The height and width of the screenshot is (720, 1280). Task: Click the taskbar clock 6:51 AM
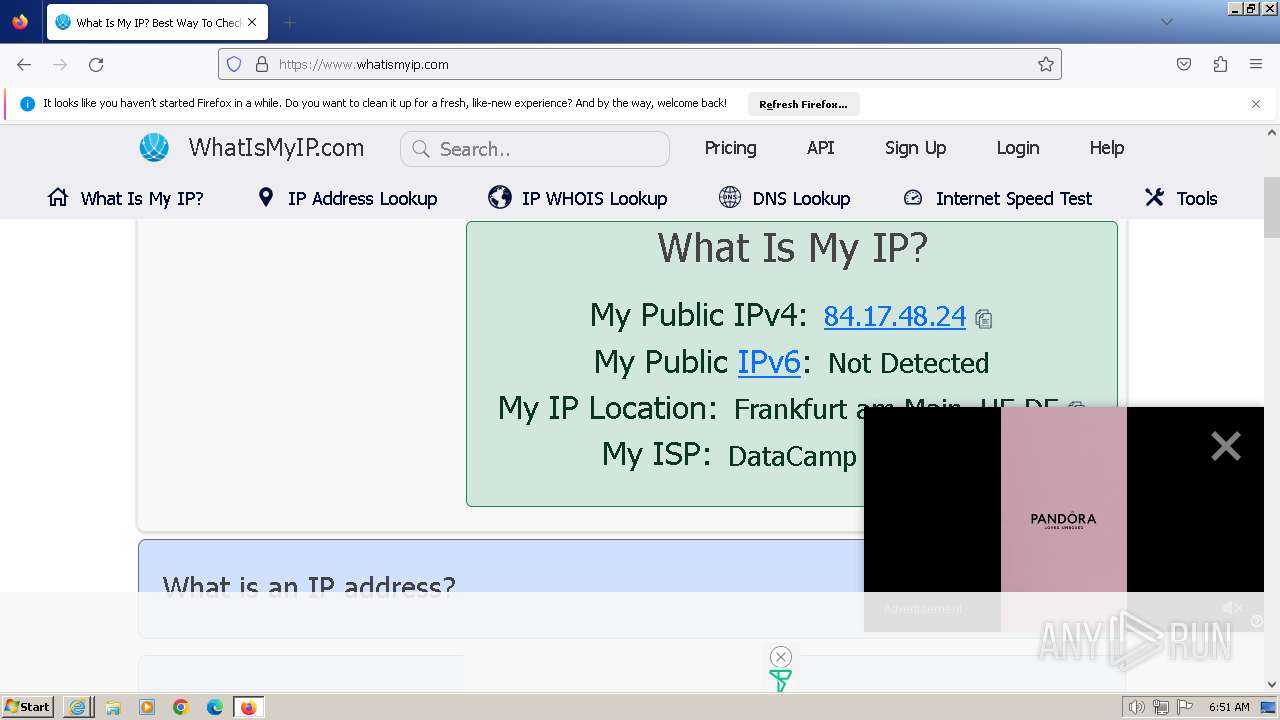point(1229,707)
